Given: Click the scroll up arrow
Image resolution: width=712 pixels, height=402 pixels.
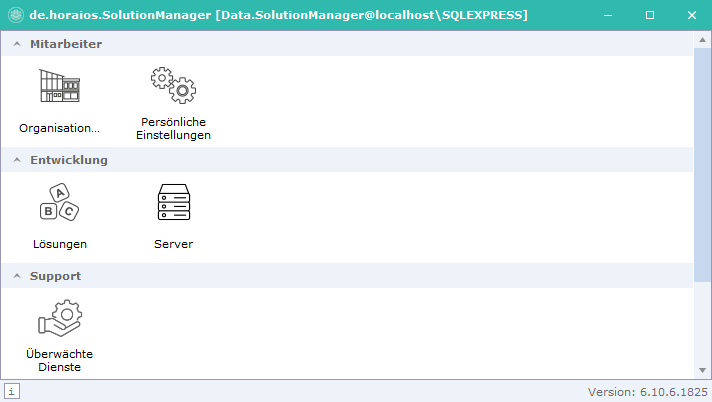Looking at the screenshot, I should [x=702, y=40].
